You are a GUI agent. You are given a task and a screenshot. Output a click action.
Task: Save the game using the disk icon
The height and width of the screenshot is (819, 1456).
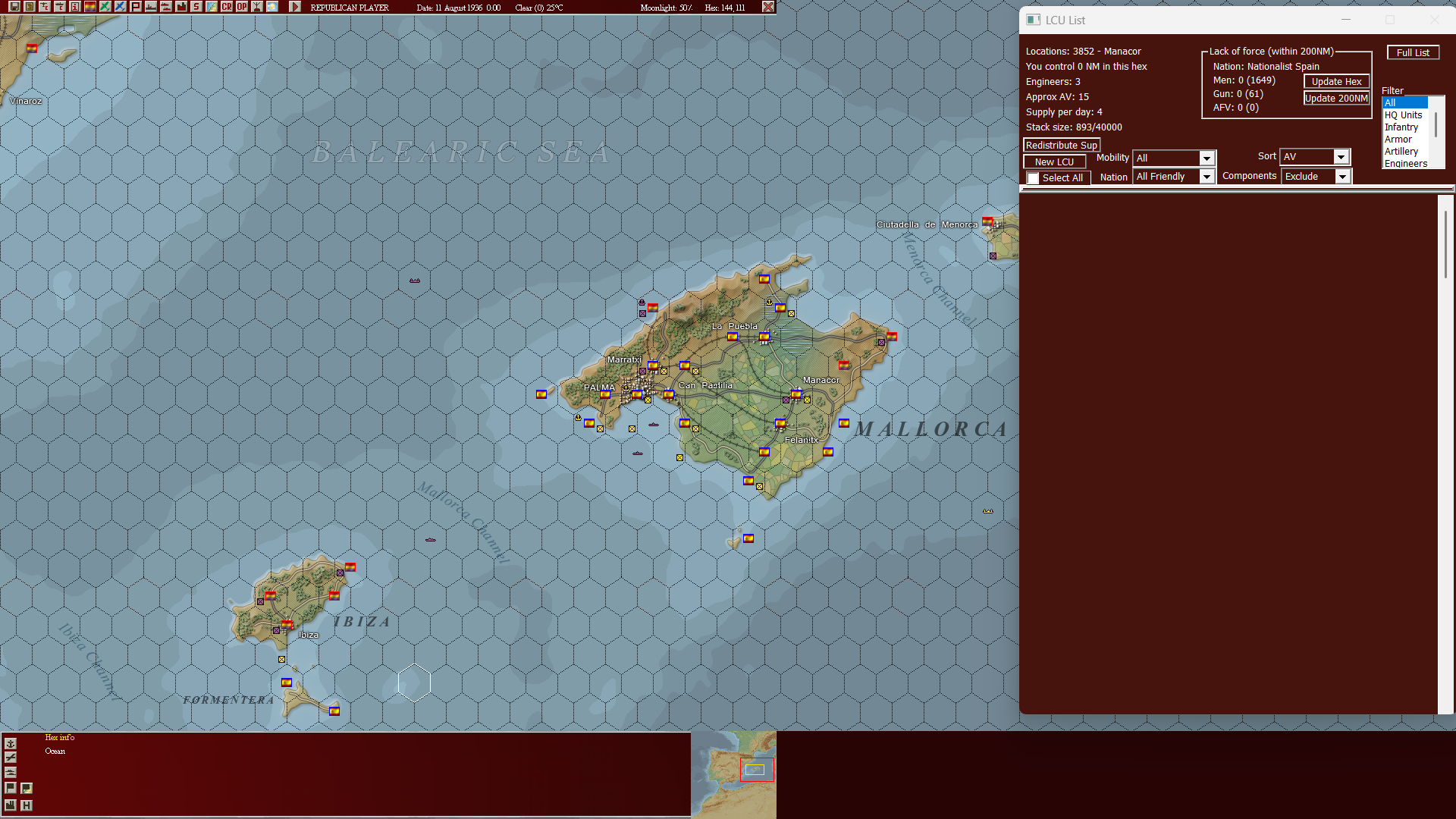tap(14, 7)
